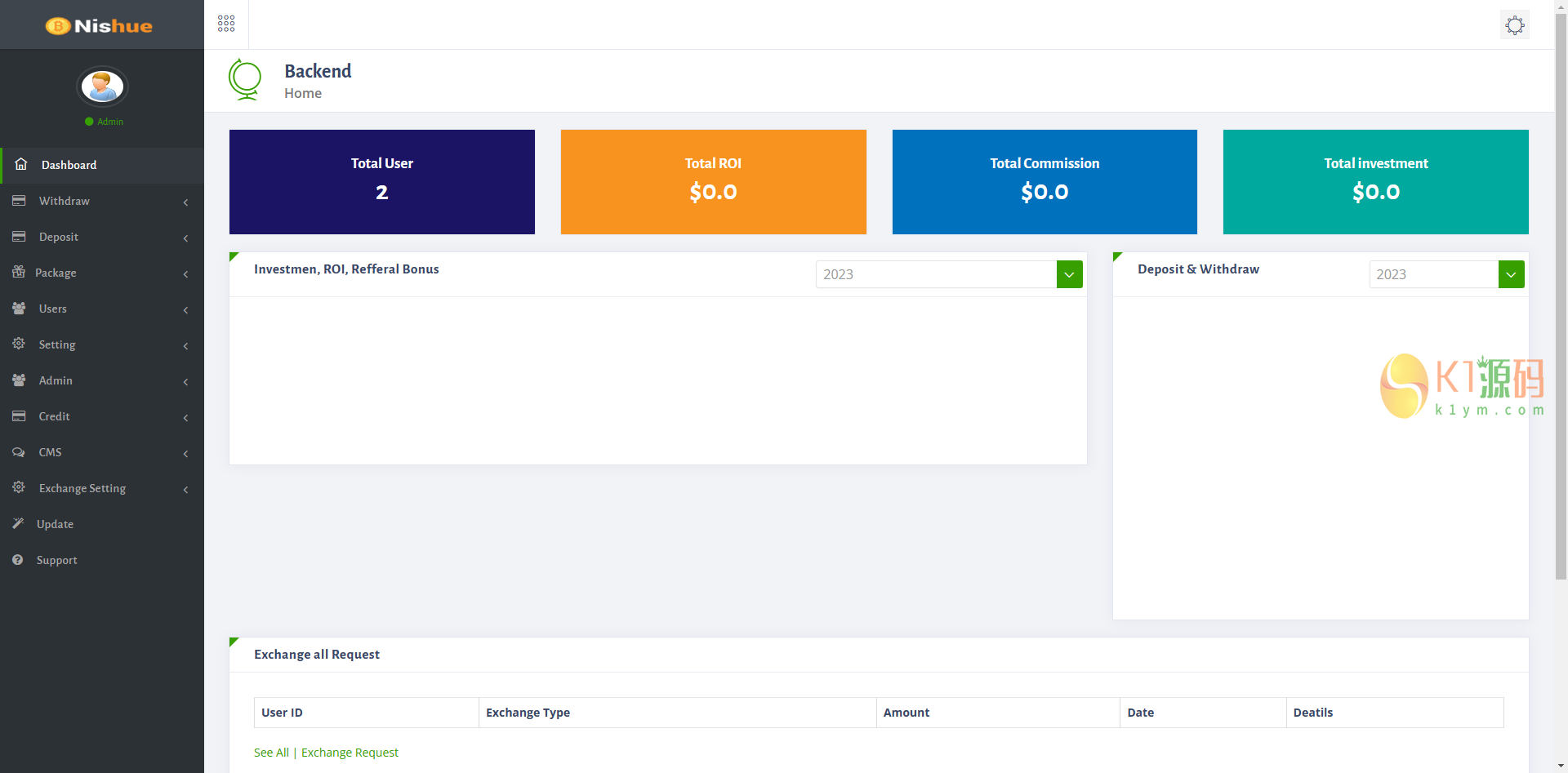Follow the See All link
Image resolution: width=1568 pixels, height=773 pixels.
pos(271,753)
